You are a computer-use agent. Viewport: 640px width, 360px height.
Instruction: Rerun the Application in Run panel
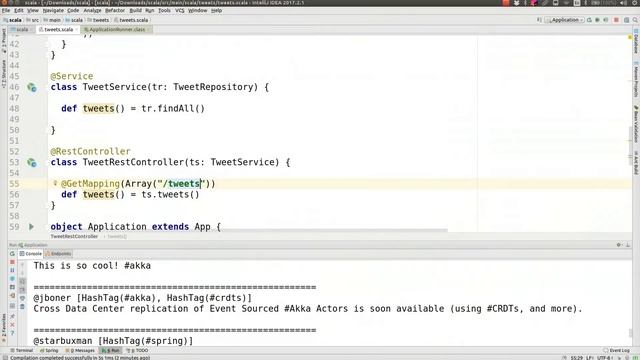[x=12, y=254]
